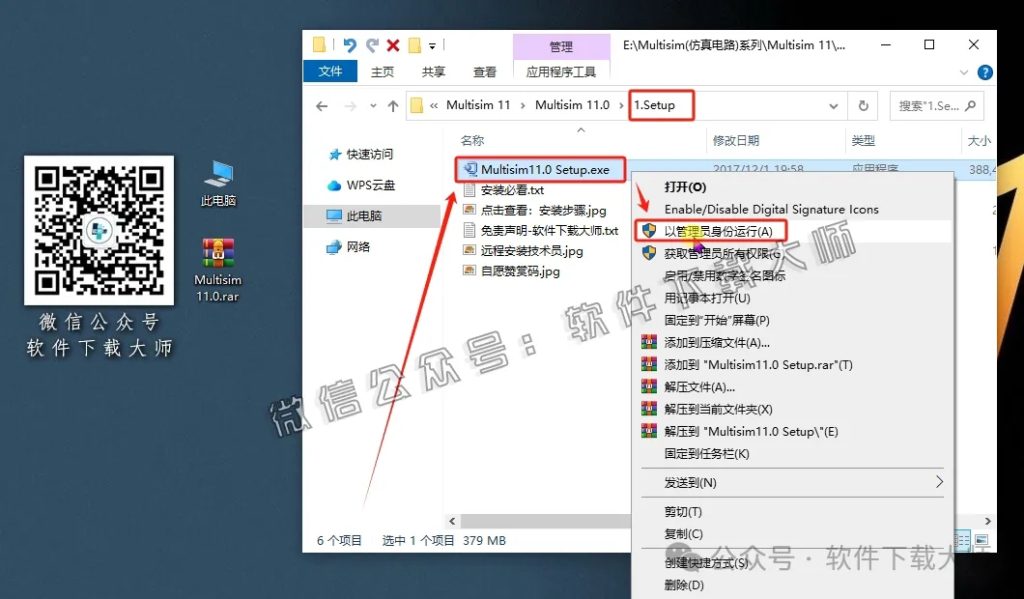This screenshot has height=599, width=1024.
Task: Switch to the 查看 ribbon tab
Action: point(484,71)
